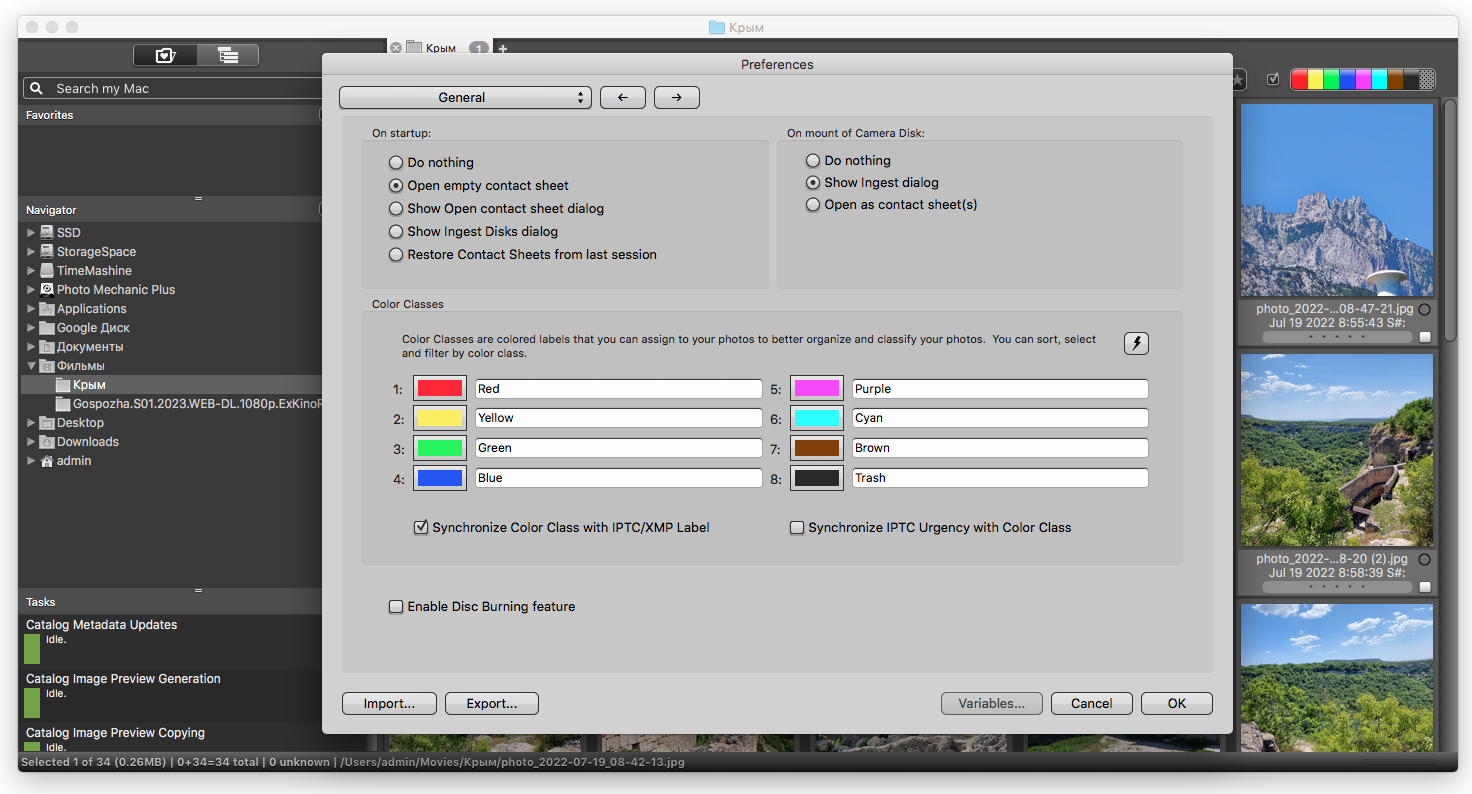Click the plus icon to add a new tab
1472x794 pixels.
point(503,48)
